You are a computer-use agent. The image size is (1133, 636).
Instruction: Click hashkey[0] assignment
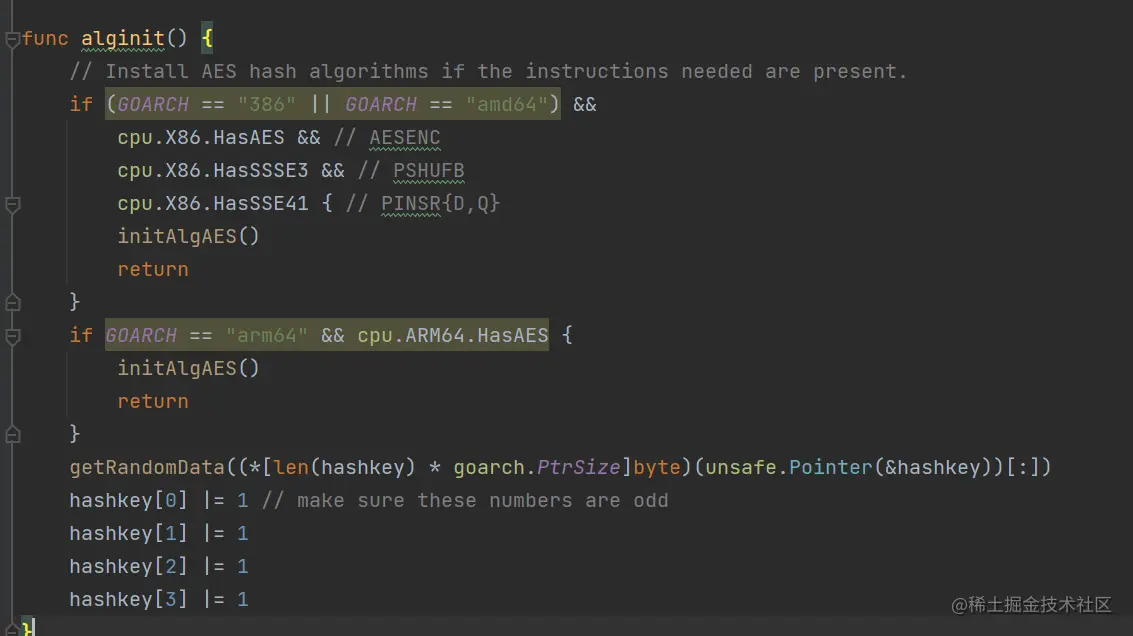tap(159, 500)
